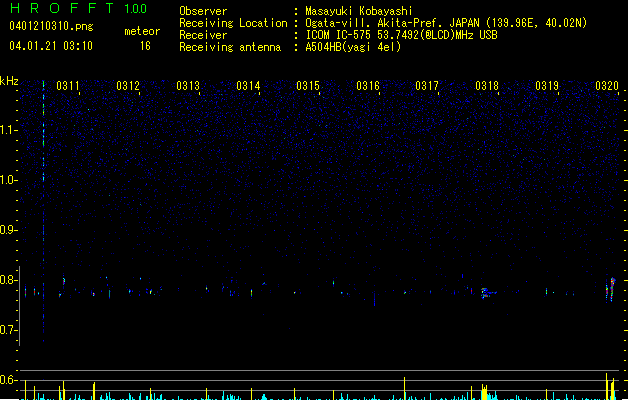Click the 0311 time marker

coord(68,86)
